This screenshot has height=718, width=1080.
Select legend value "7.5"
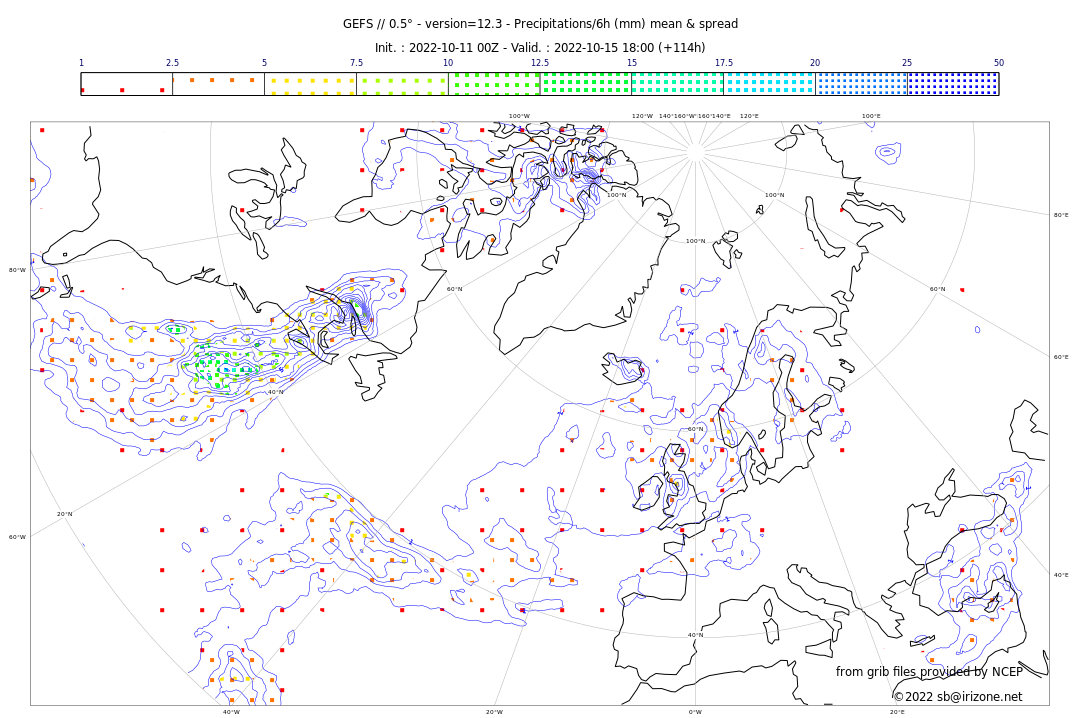tap(356, 63)
